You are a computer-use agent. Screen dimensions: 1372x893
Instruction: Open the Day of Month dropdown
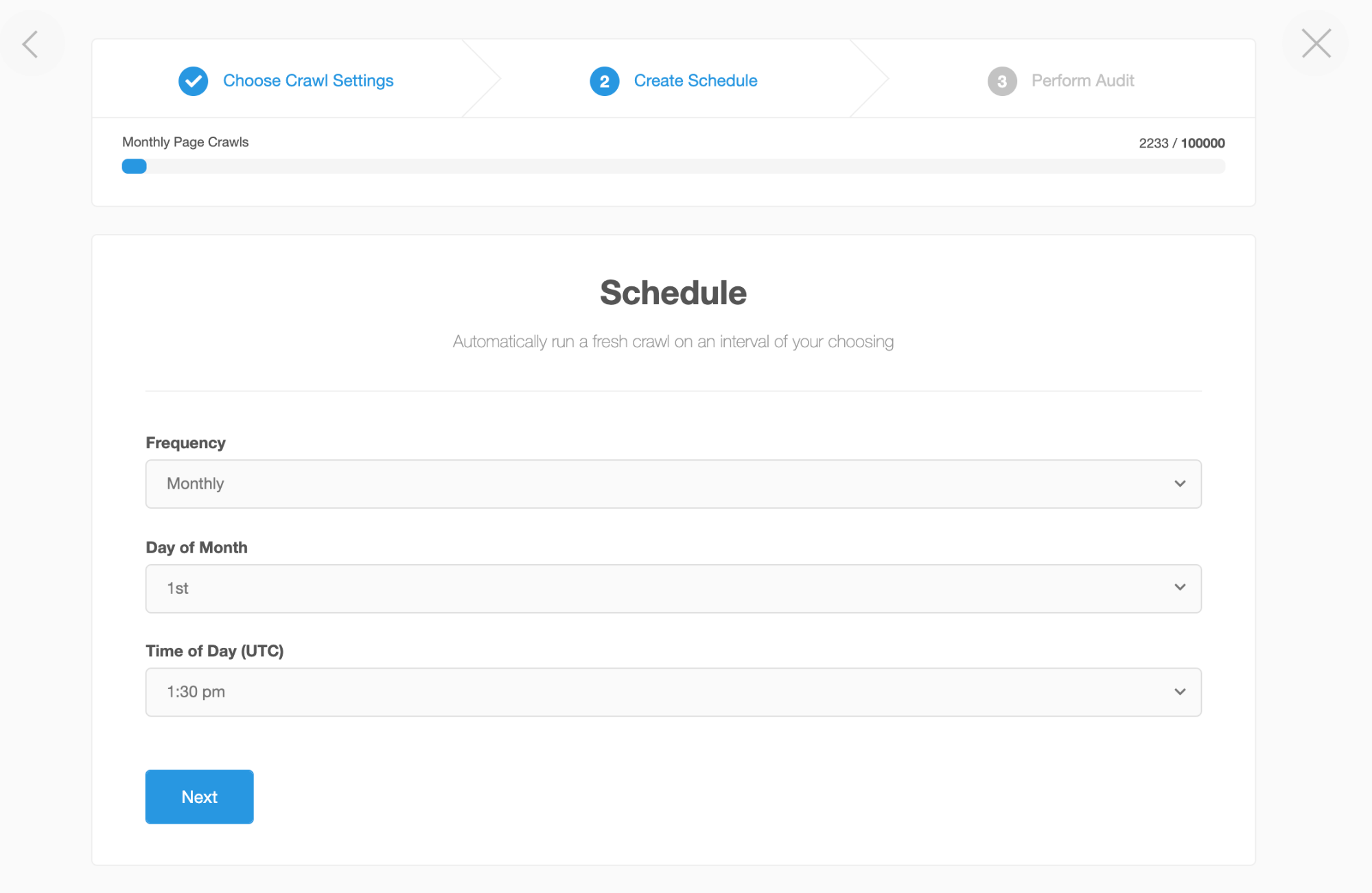pyautogui.click(x=673, y=588)
